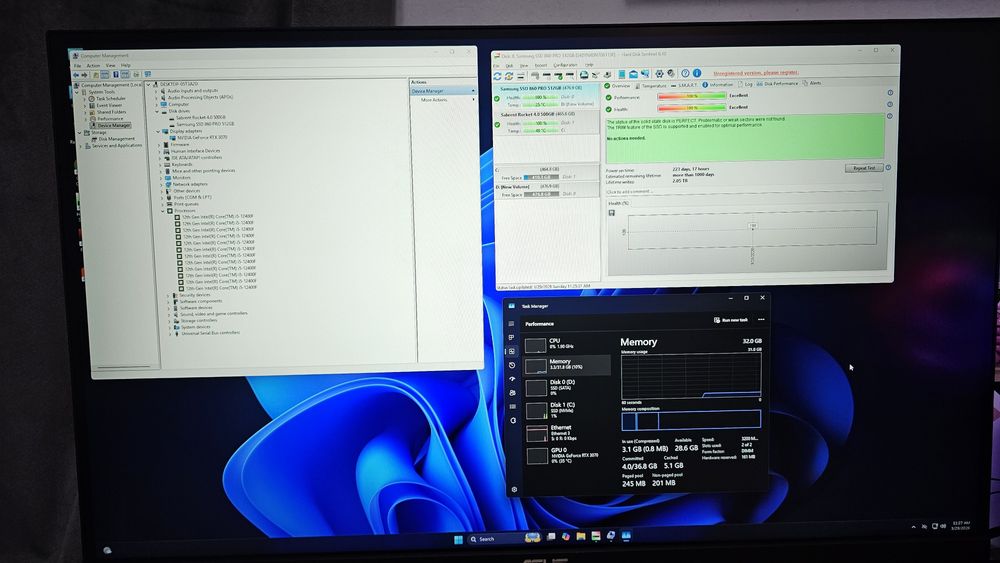This screenshot has width=1000, height=563.
Task: Expand Keyboards device category
Action: [160, 164]
